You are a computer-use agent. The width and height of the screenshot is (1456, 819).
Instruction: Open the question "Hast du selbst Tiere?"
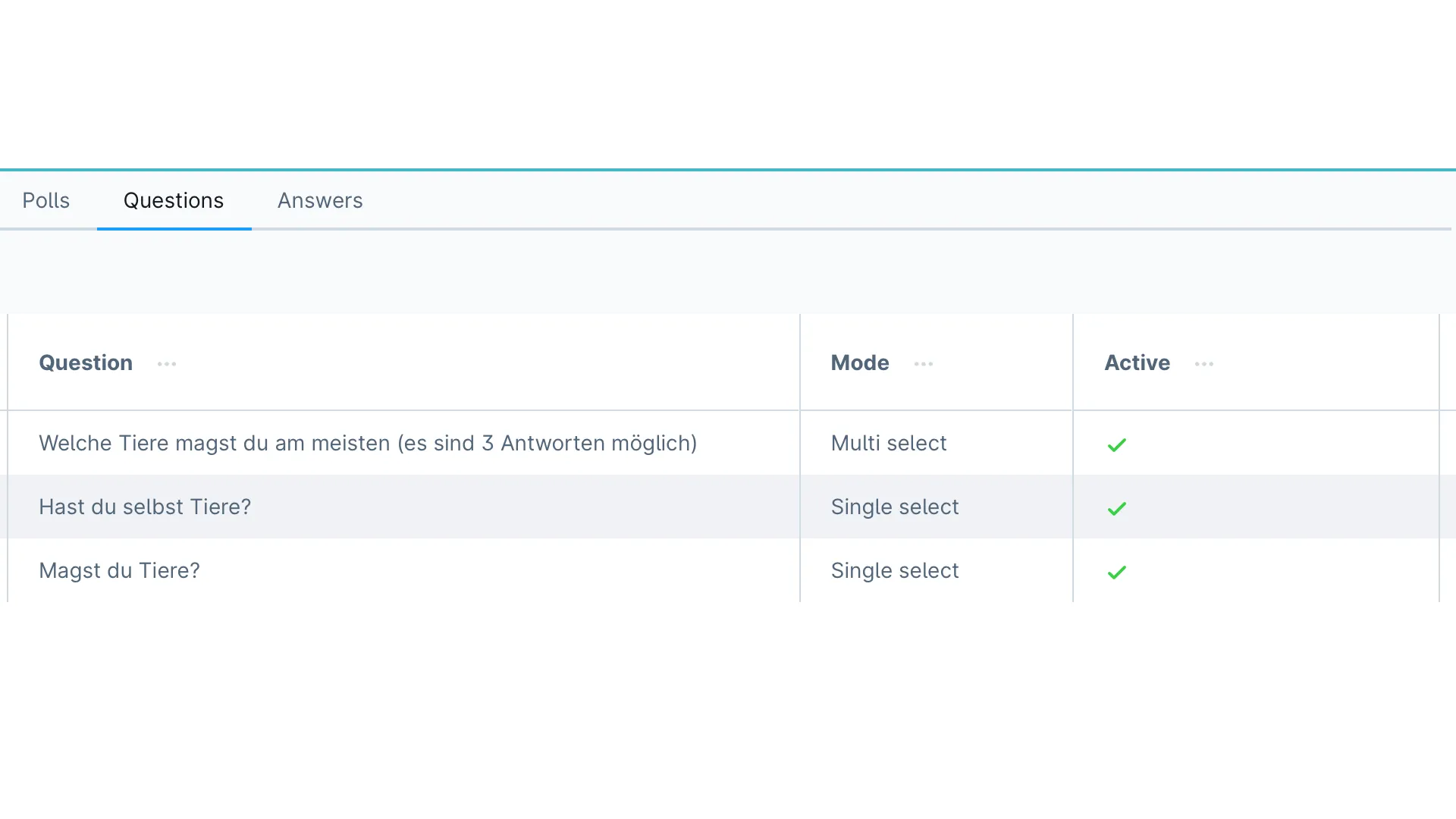(145, 507)
